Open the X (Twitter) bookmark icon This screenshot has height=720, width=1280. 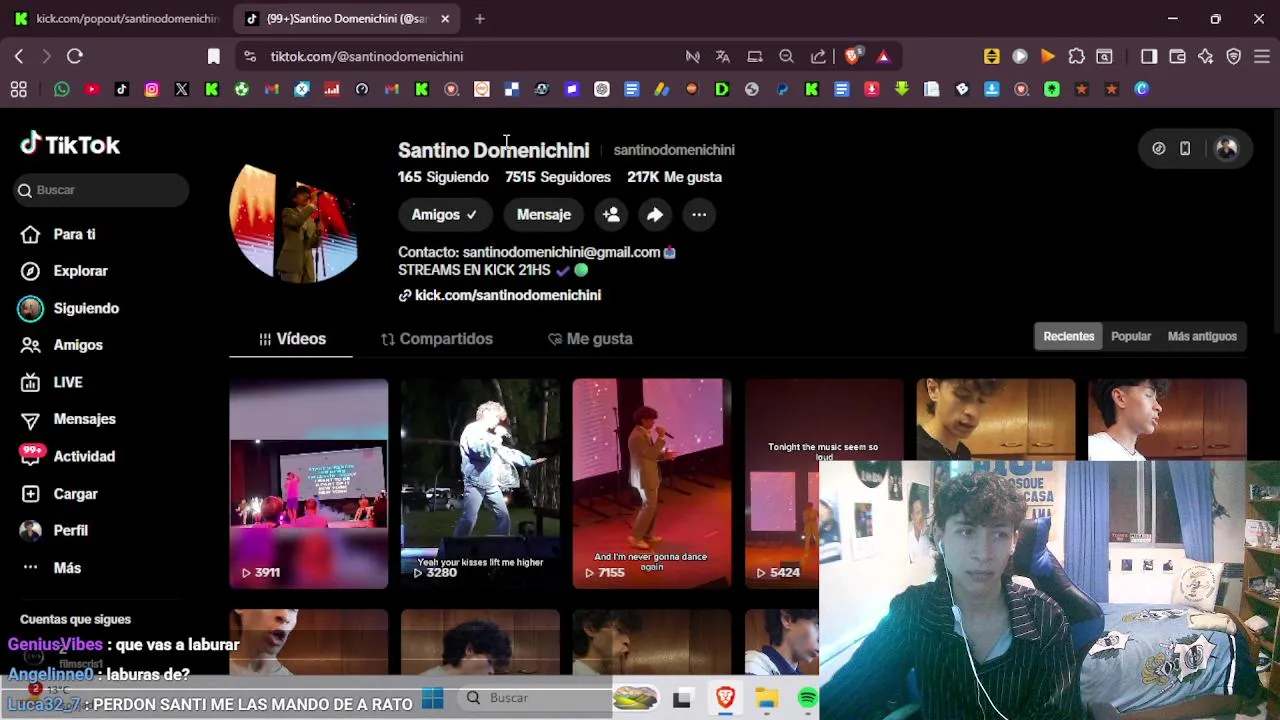tap(182, 89)
